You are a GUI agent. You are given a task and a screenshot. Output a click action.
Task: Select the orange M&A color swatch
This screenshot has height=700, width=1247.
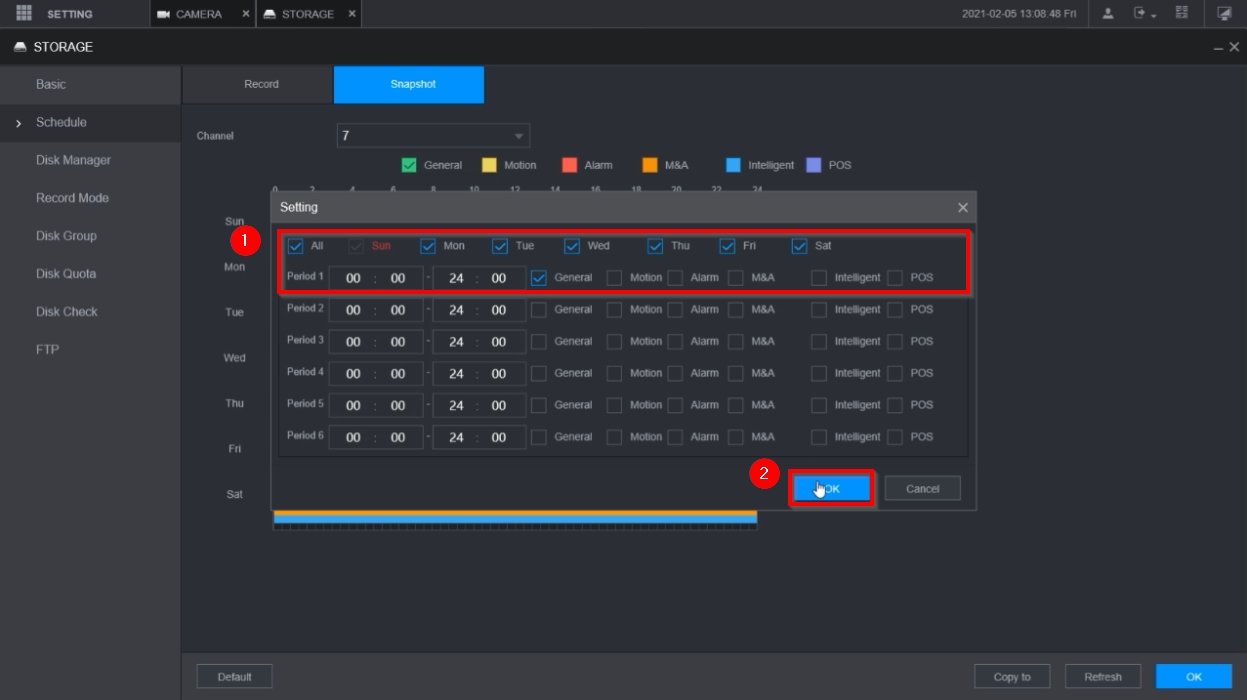click(650, 165)
